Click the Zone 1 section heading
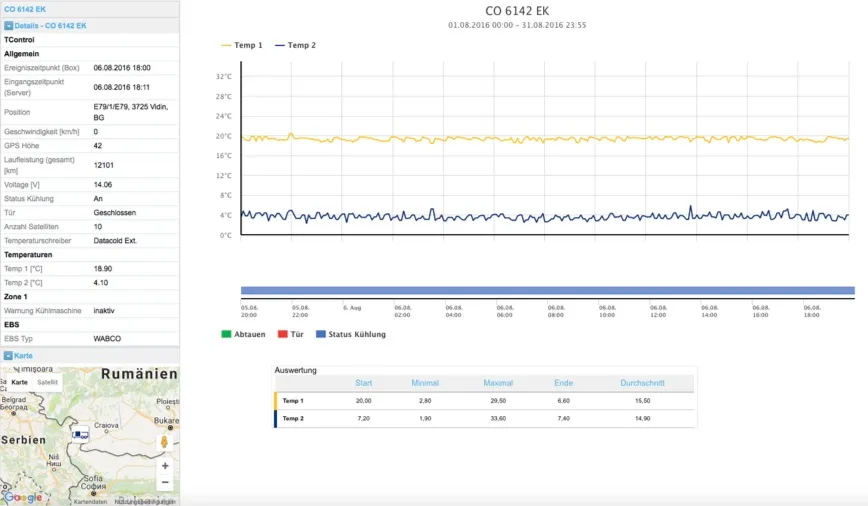Screen dimensions: 868x506 coord(16,297)
